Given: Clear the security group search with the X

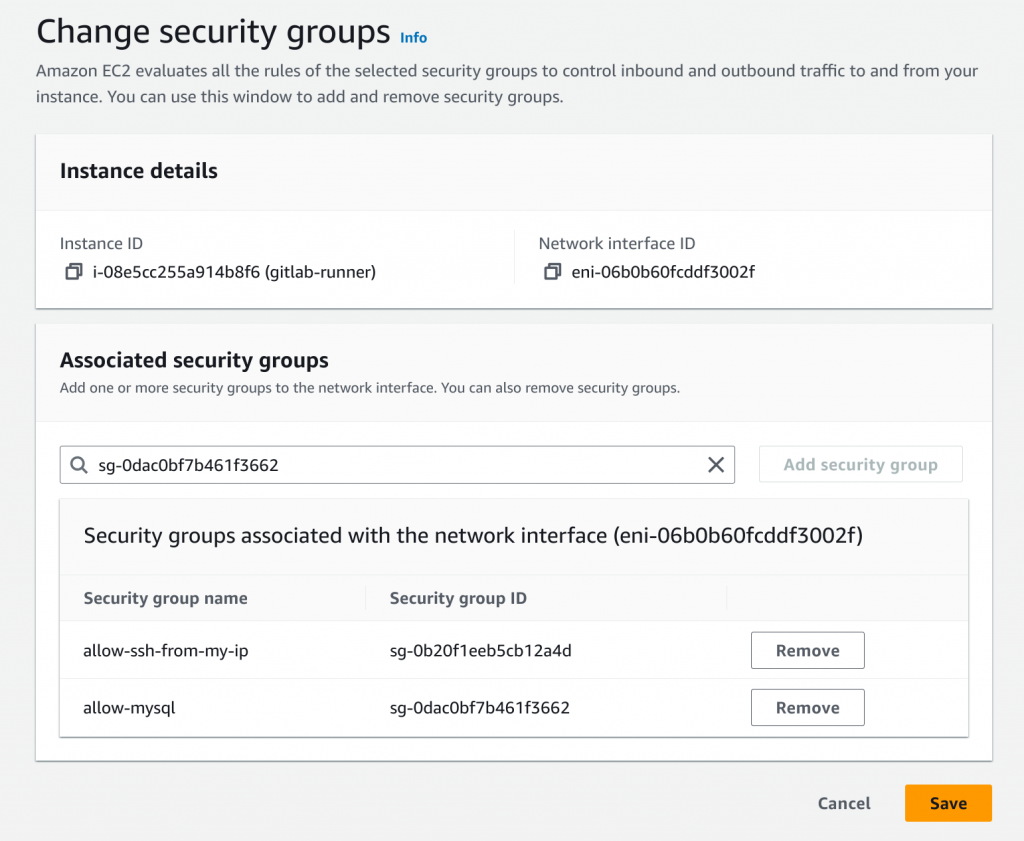Looking at the screenshot, I should pos(716,465).
